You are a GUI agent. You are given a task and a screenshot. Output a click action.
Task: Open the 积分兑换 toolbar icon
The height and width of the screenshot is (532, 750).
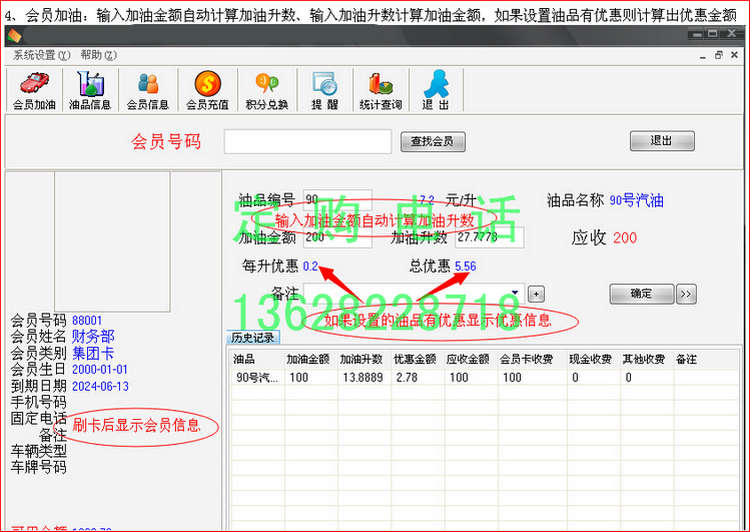point(267,90)
